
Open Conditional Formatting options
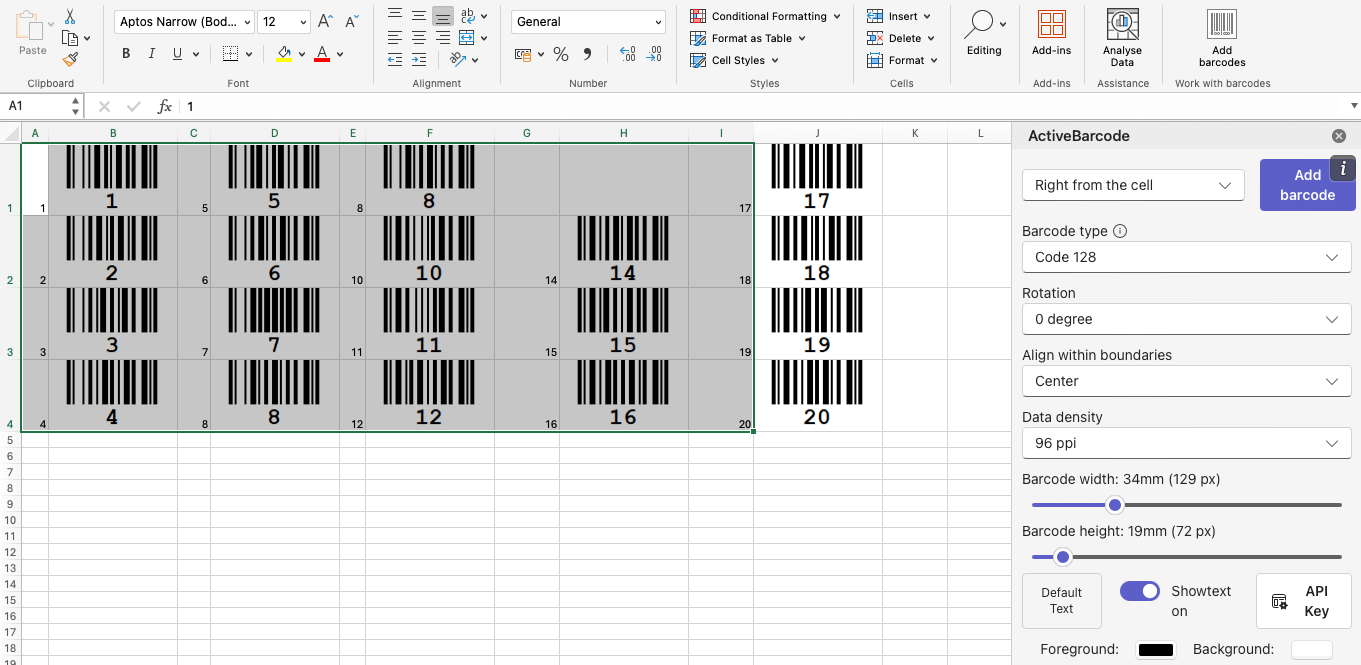[x=765, y=16]
